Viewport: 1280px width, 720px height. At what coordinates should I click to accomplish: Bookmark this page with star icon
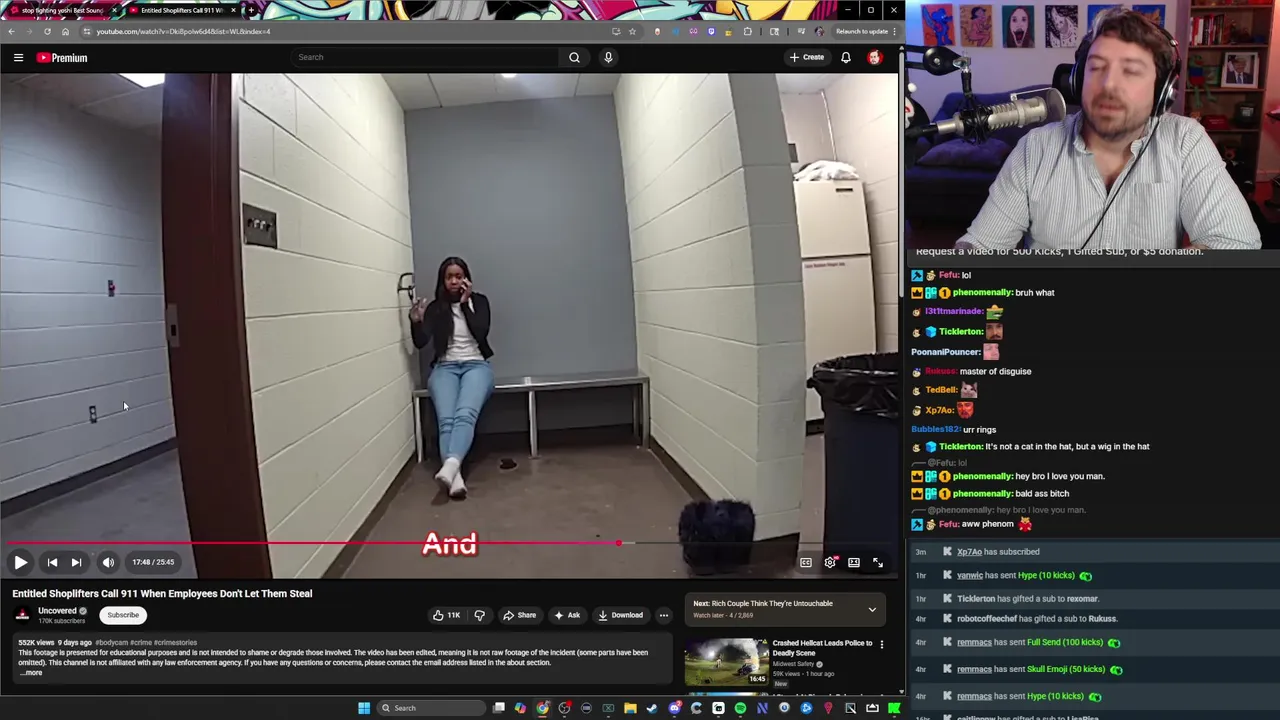pos(632,31)
